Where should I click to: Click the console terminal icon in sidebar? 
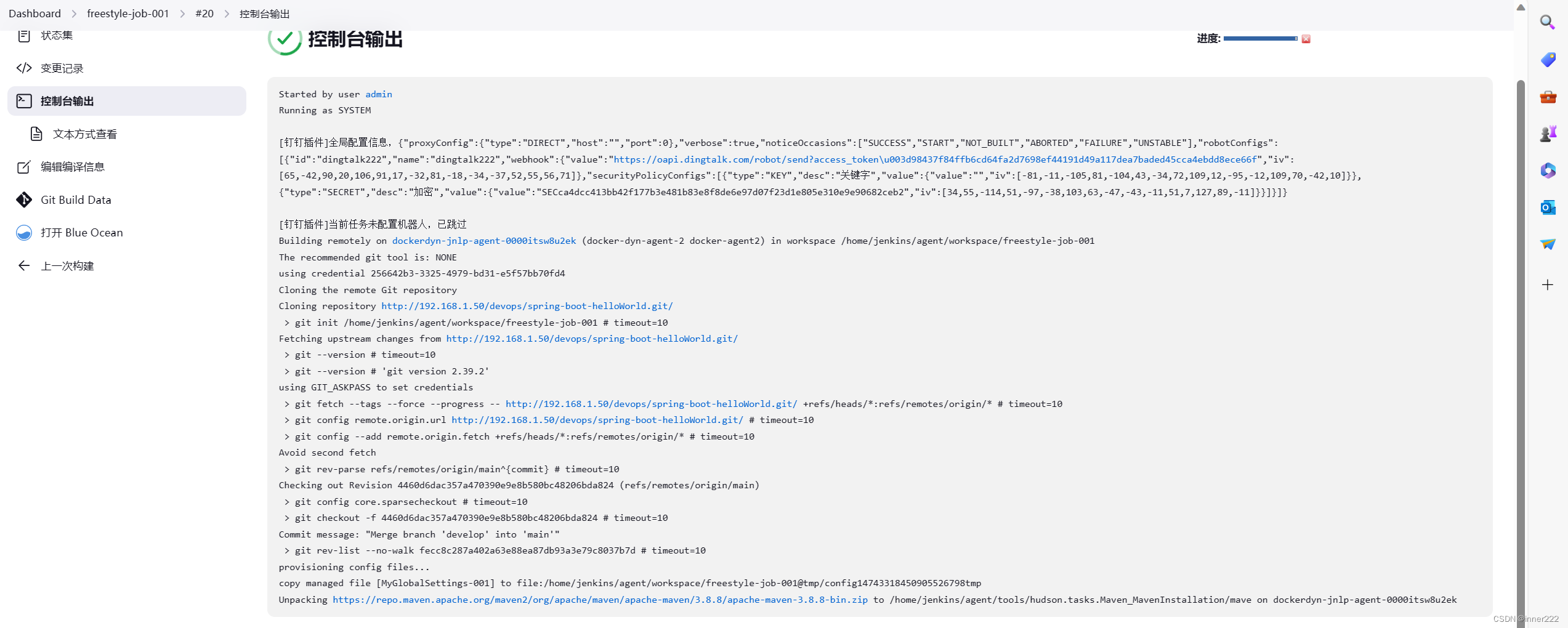click(24, 101)
